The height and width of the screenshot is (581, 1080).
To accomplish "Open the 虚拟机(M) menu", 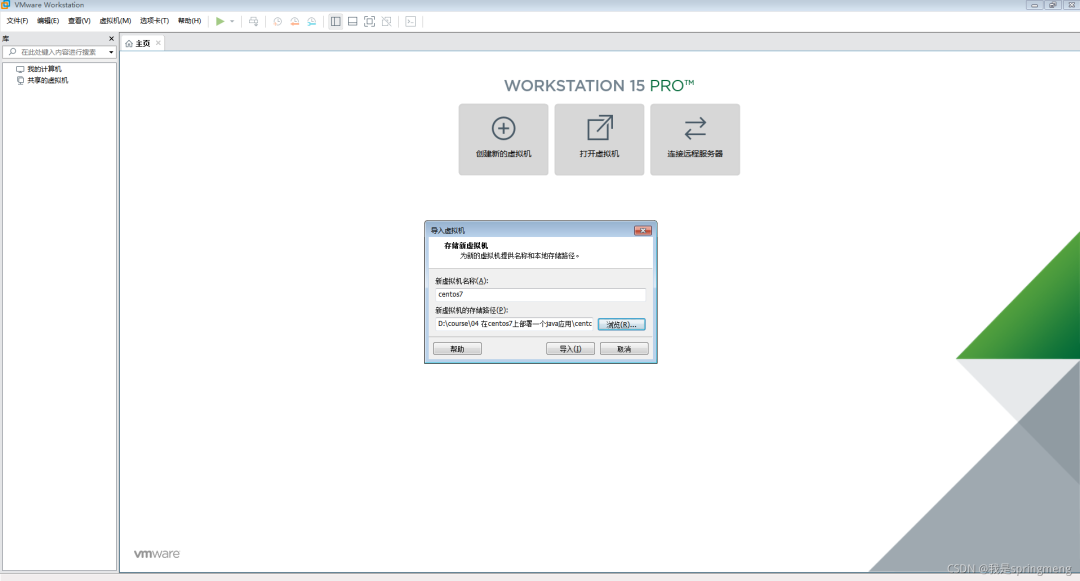I will pyautogui.click(x=115, y=21).
